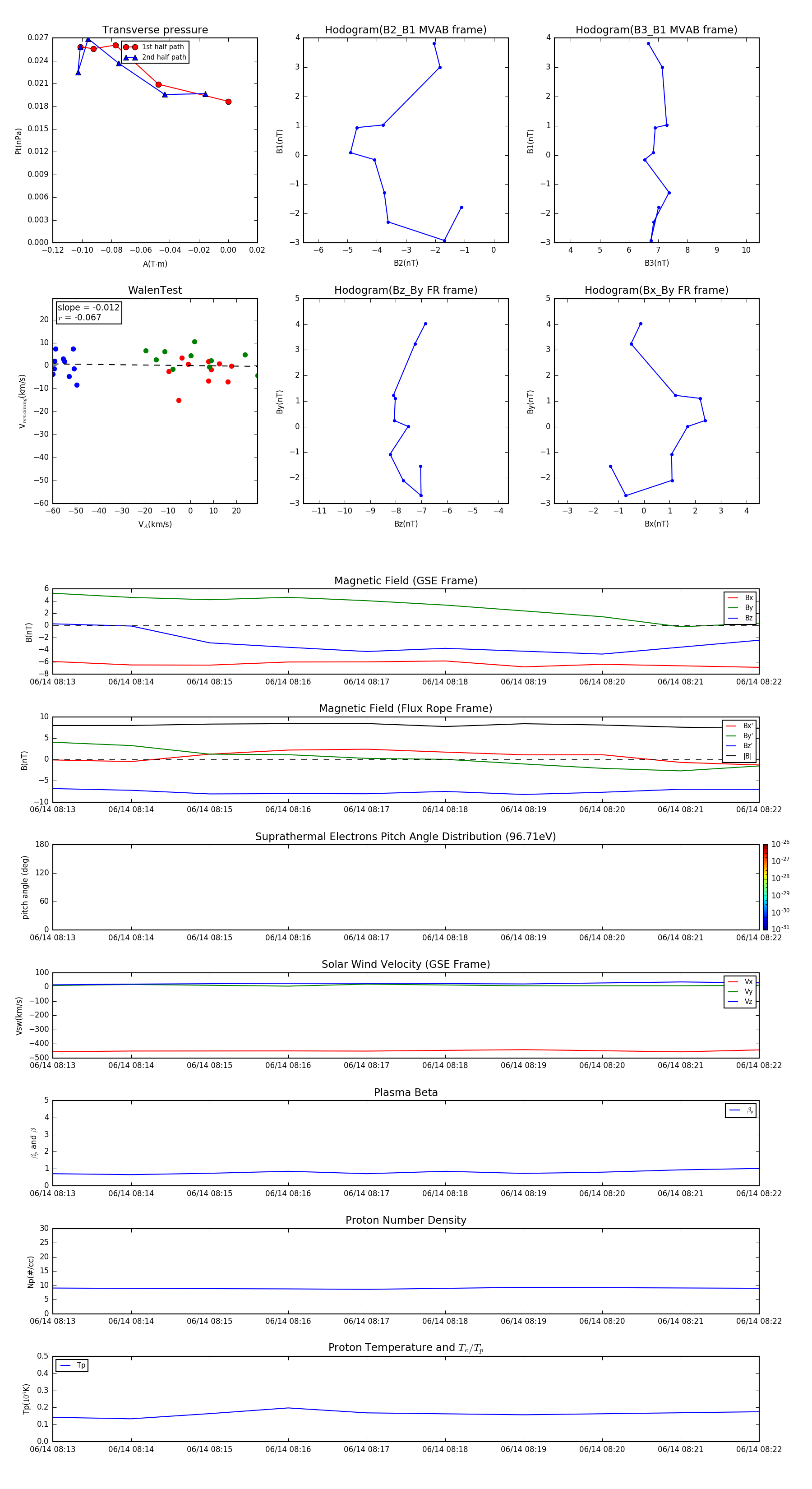This screenshot has width=812, height=1489.
Task: Click the 'pitch angle (deg)' y-axis label
Action: [x=25, y=887]
